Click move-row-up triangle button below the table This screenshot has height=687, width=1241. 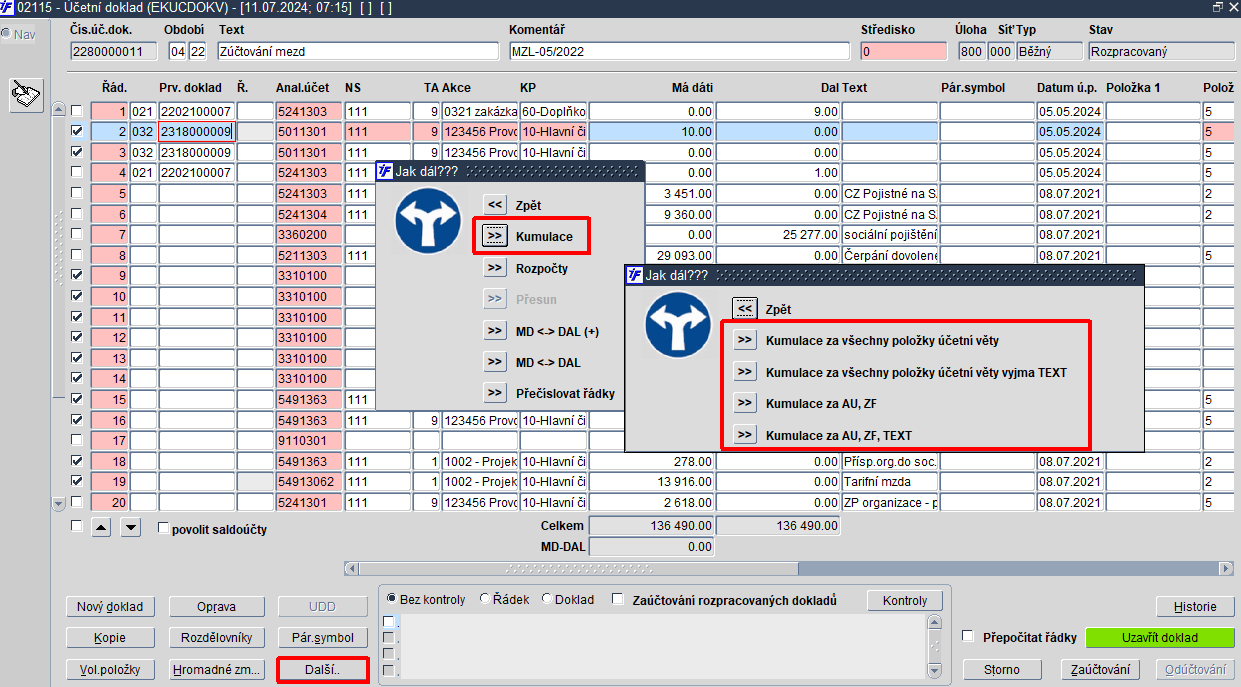[101, 528]
